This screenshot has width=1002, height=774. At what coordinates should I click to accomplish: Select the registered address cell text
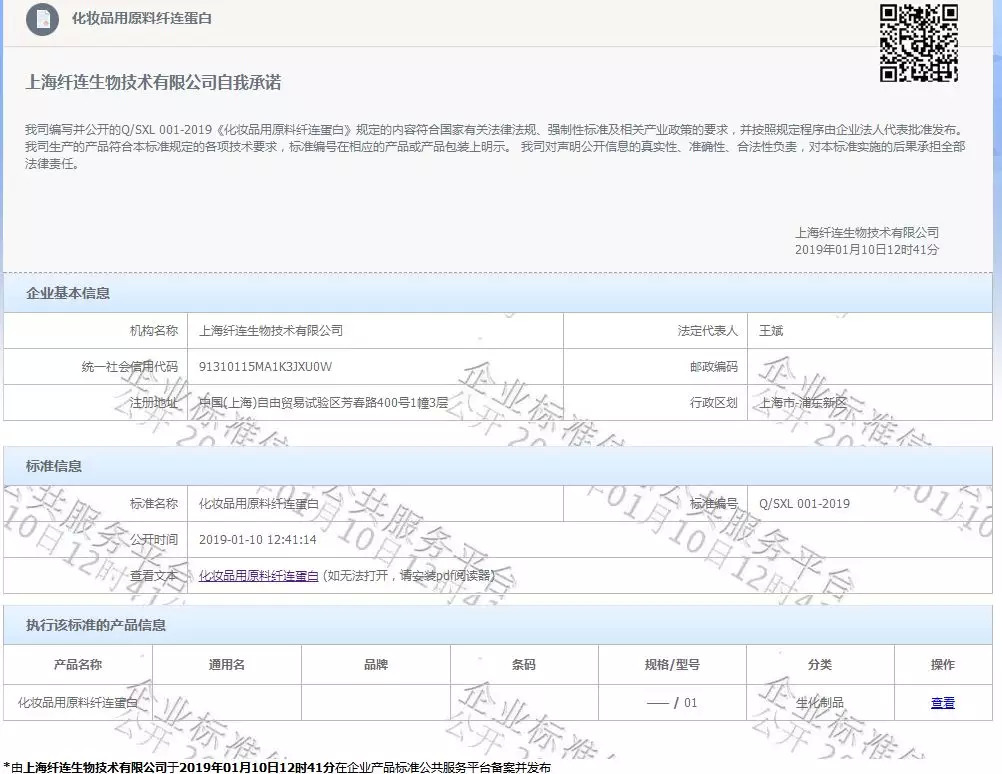coord(323,403)
